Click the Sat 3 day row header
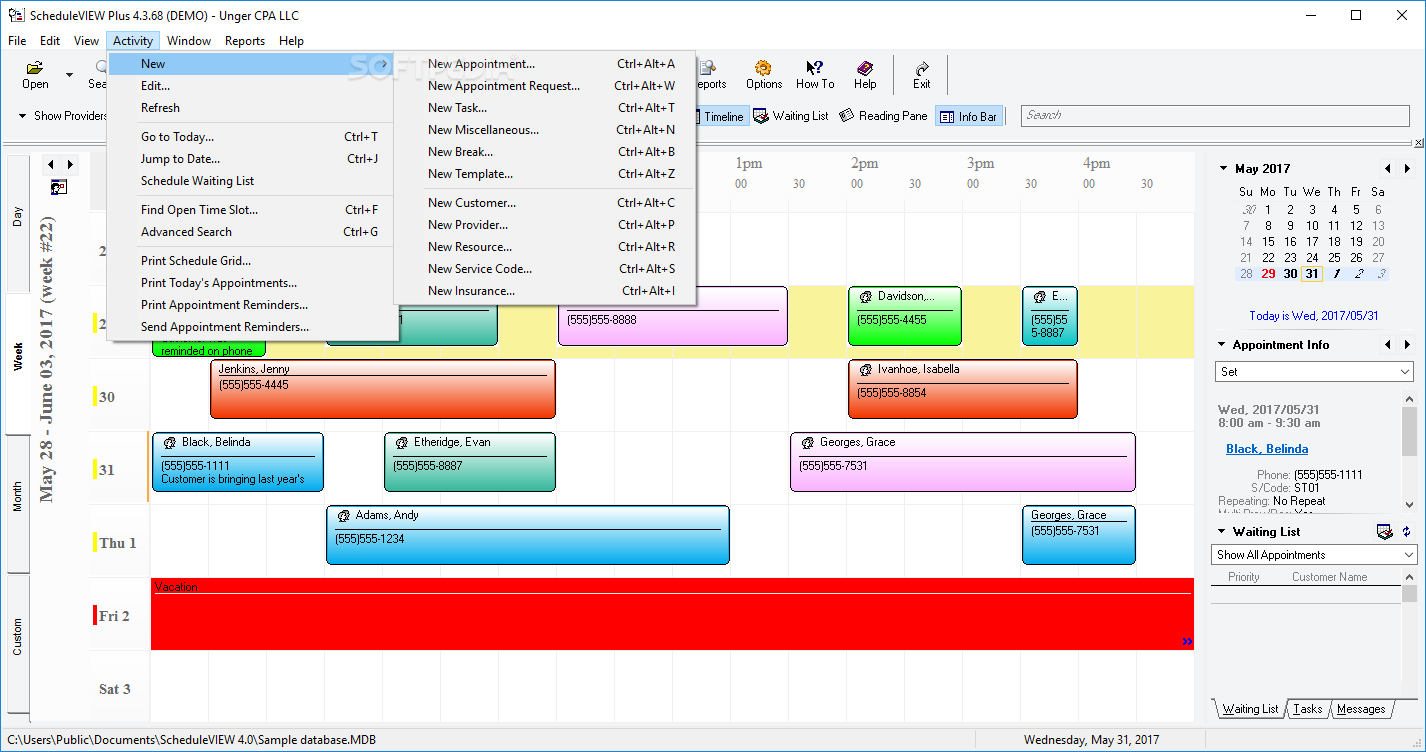The image size is (1426, 752). [x=119, y=689]
